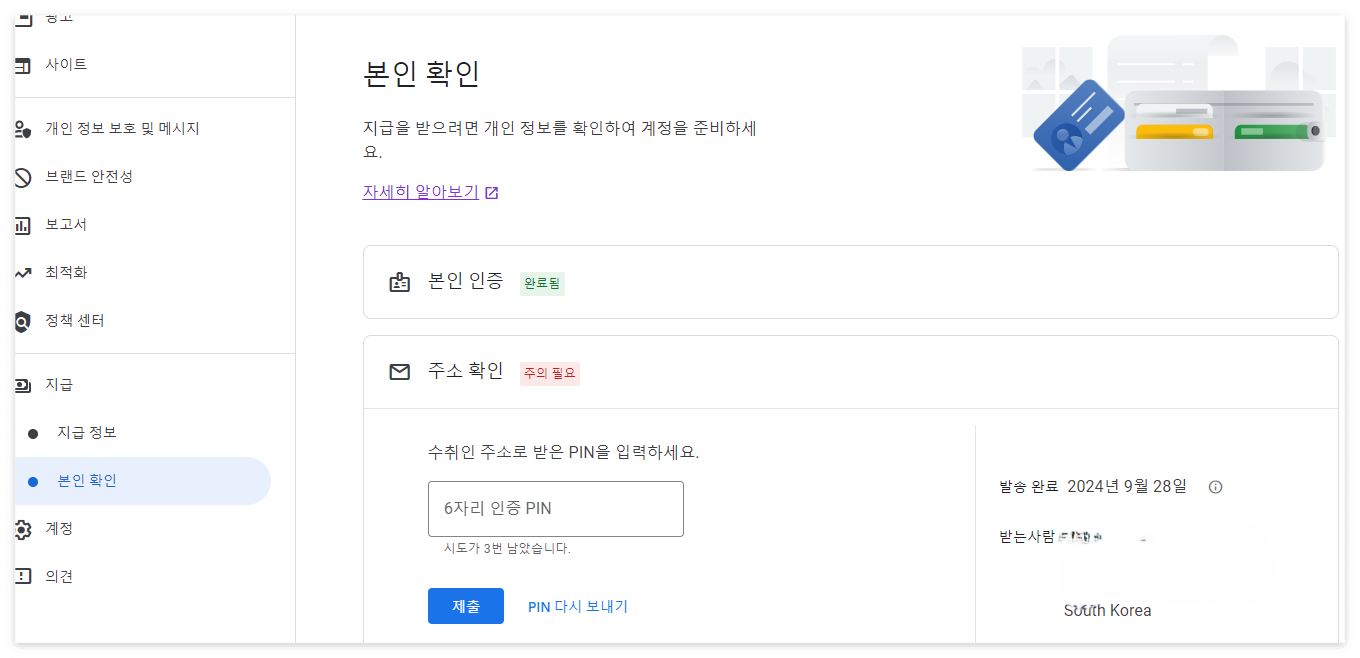Viewport: 1360px width, 658px height.
Task: Click the 본인 확인 page heading
Action: click(x=421, y=74)
